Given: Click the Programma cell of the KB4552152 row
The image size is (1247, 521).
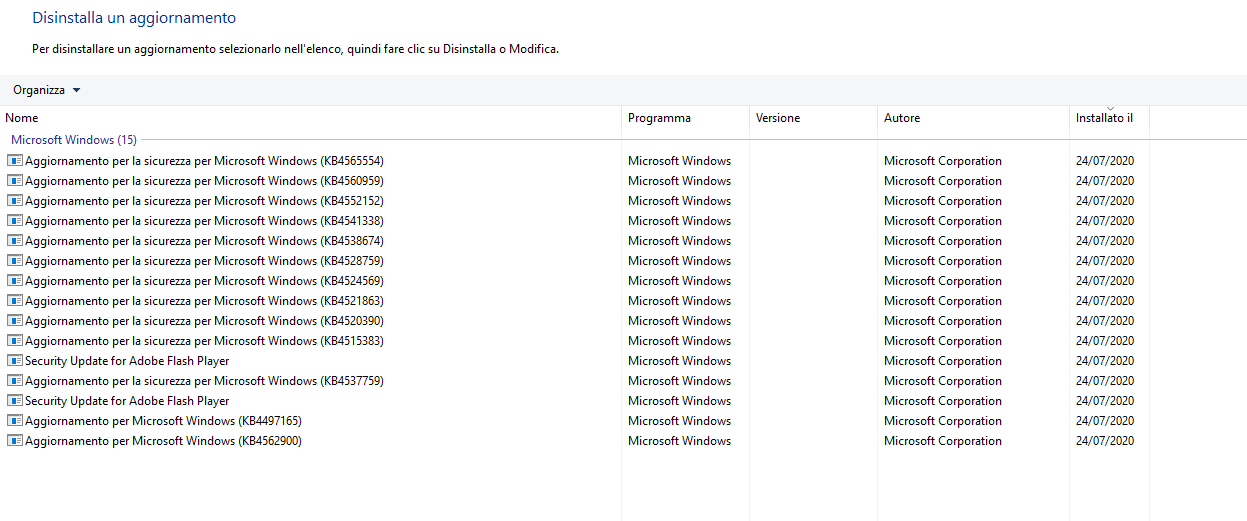Looking at the screenshot, I should [x=679, y=201].
